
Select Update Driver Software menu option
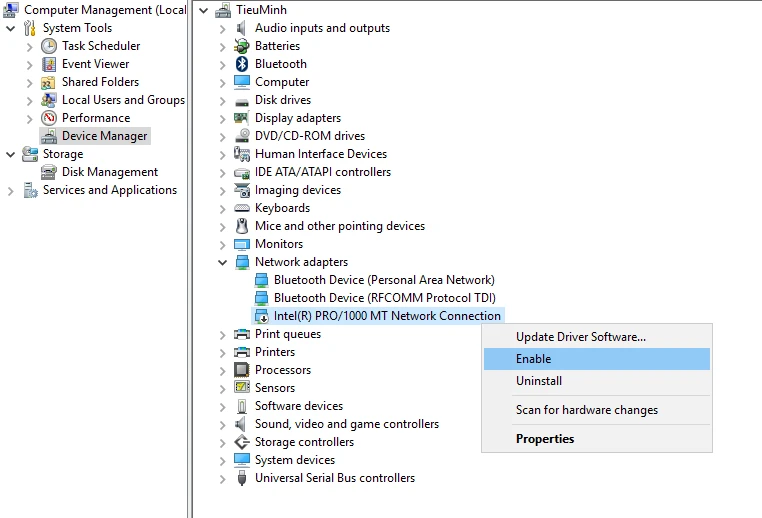click(x=580, y=337)
